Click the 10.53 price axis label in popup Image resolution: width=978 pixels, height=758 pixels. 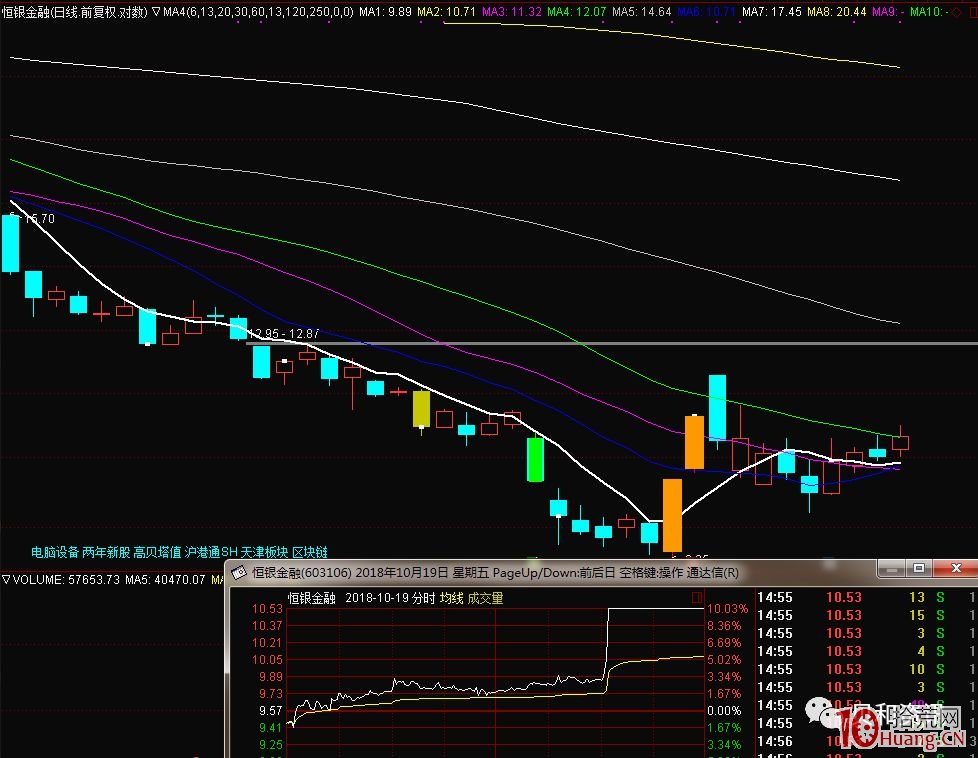(267, 609)
